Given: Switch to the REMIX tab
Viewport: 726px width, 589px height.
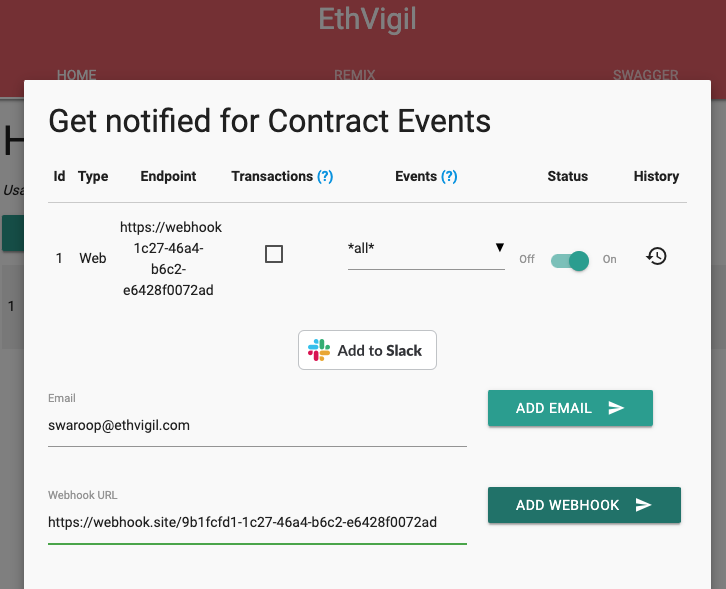Looking at the screenshot, I should pyautogui.click(x=355, y=75).
